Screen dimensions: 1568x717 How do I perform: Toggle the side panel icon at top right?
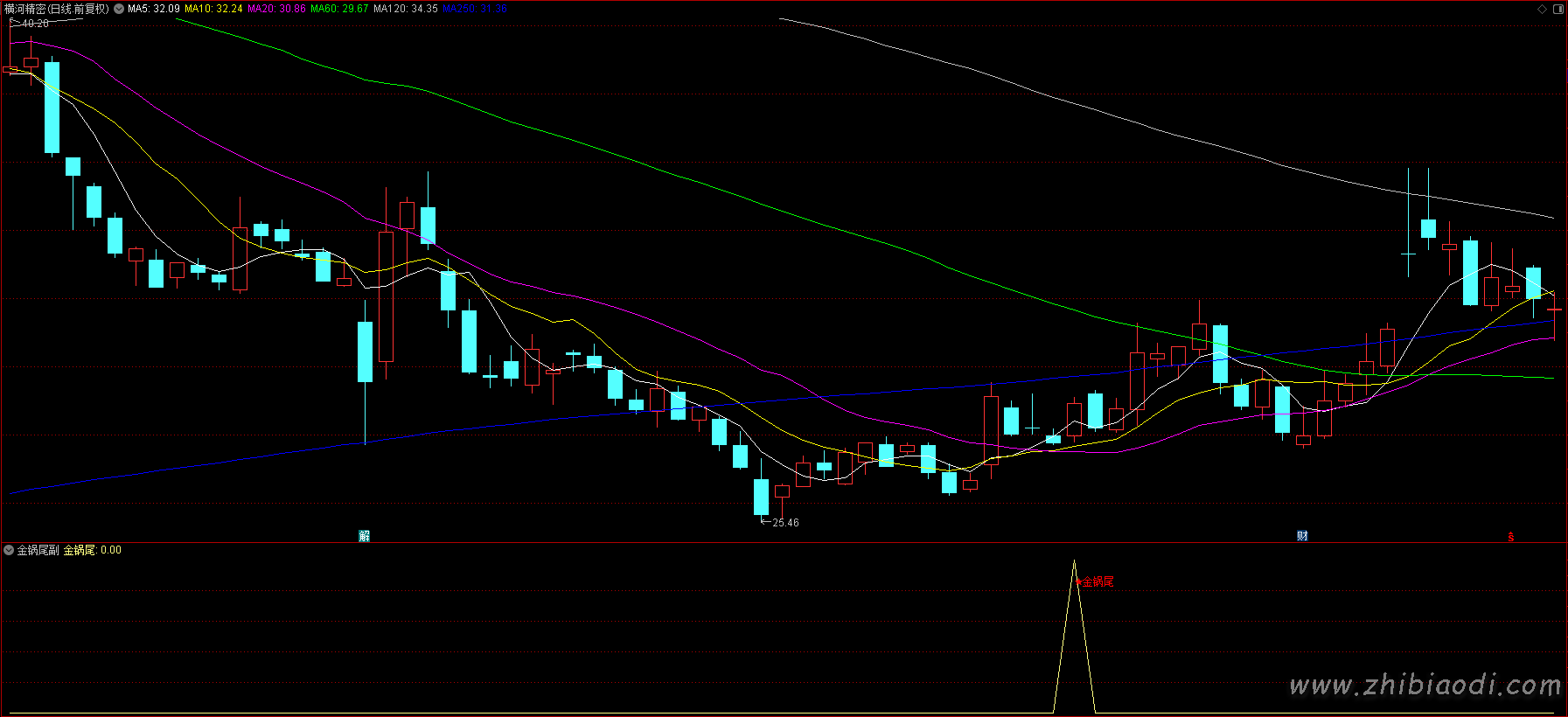1558,9
